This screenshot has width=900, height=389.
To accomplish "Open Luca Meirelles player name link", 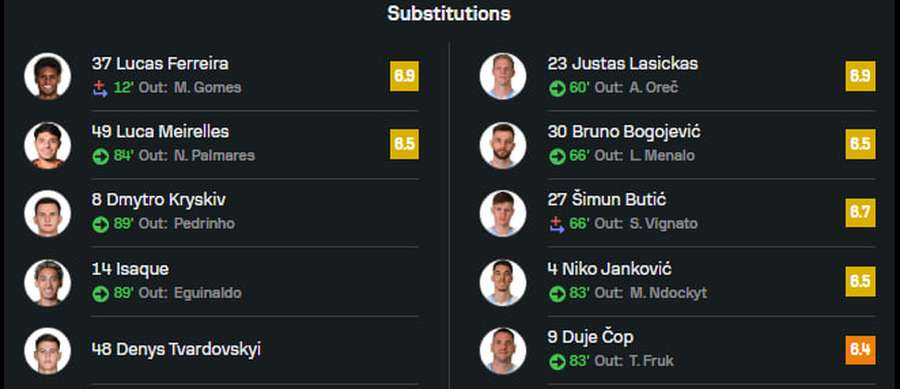I will pyautogui.click(x=160, y=131).
